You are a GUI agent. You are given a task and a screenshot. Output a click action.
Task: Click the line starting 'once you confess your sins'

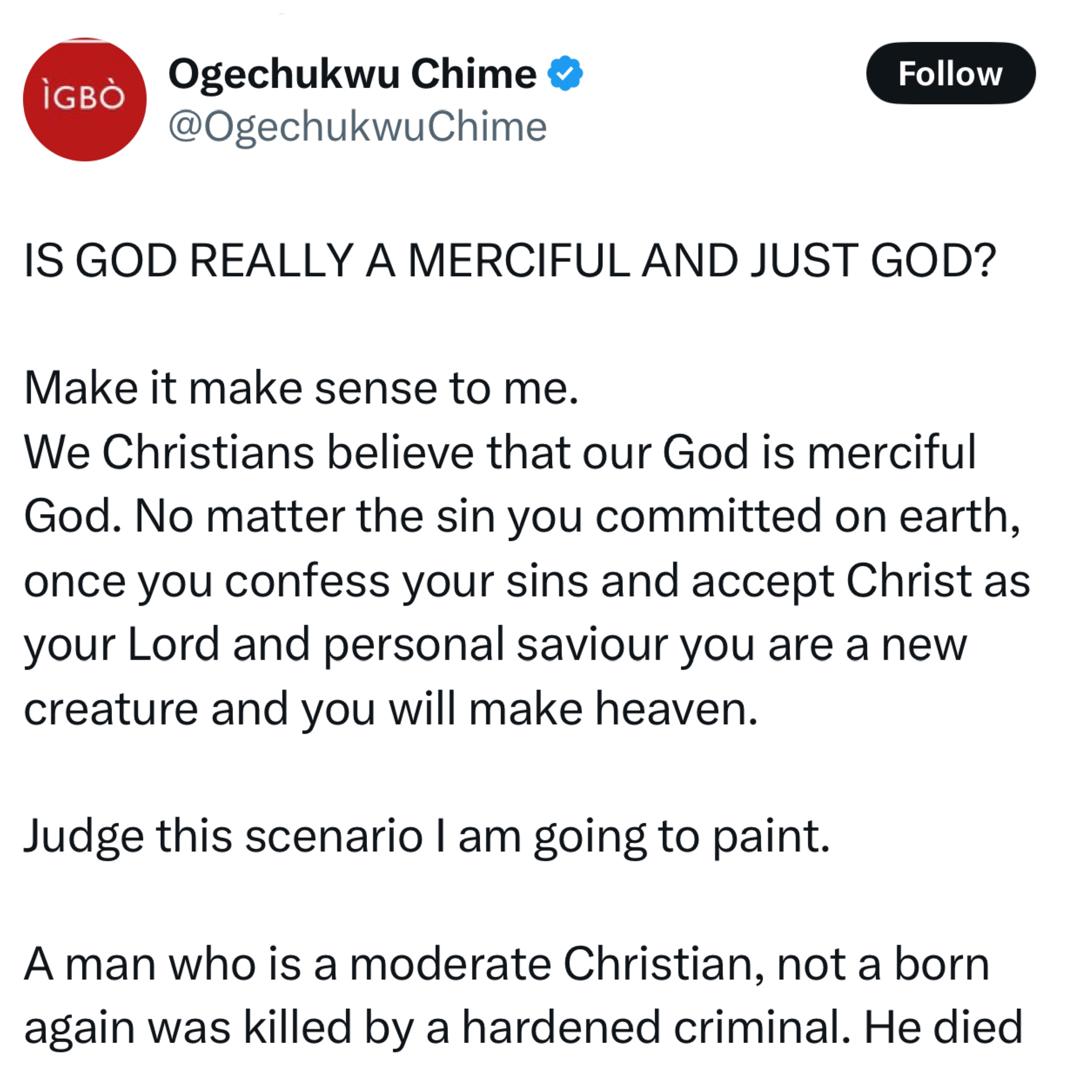pyautogui.click(x=527, y=582)
